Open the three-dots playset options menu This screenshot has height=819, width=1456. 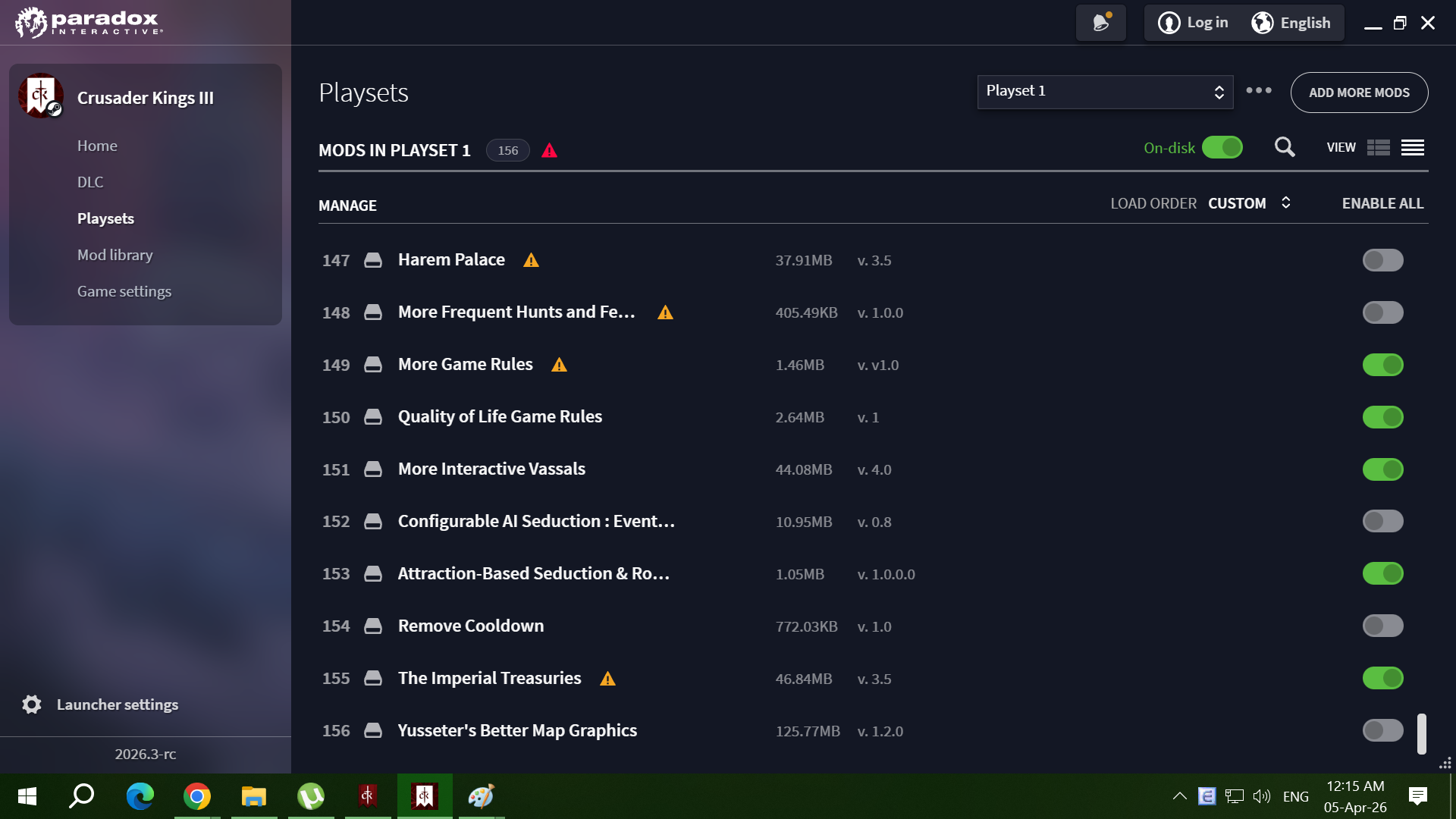tap(1259, 91)
